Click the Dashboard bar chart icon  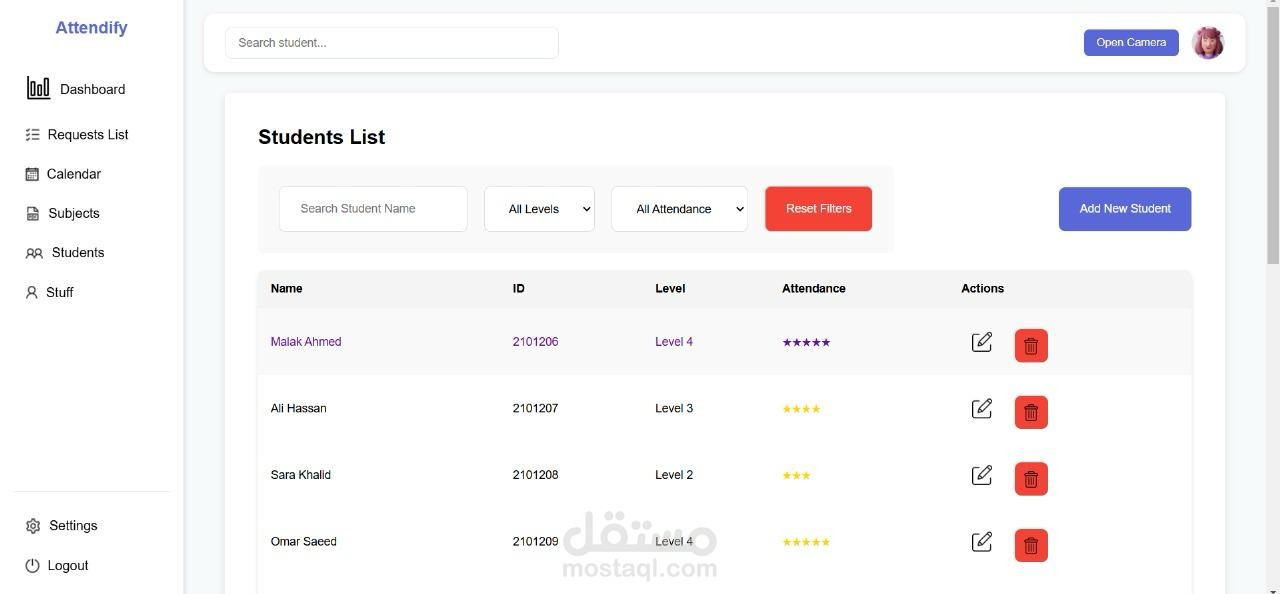pos(38,88)
